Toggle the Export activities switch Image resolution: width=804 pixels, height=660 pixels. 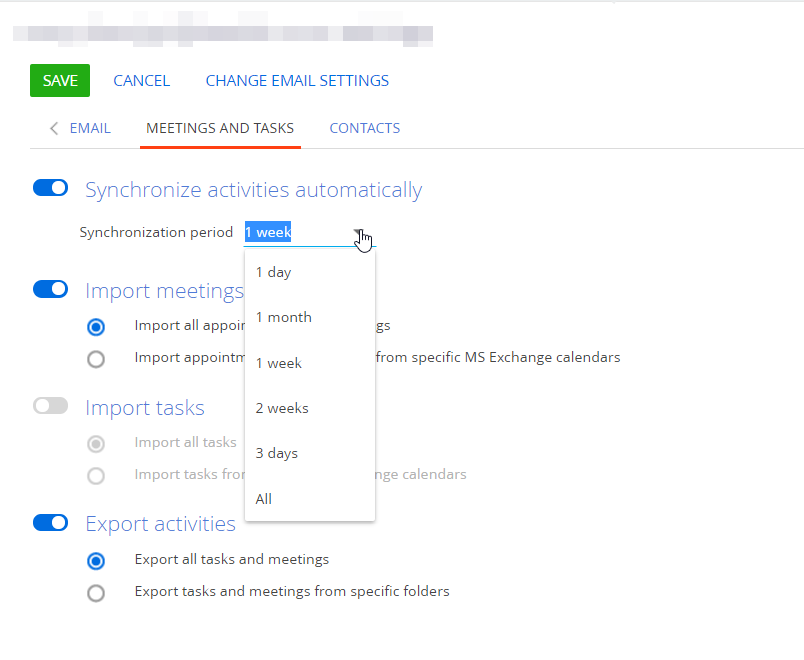[x=51, y=523]
